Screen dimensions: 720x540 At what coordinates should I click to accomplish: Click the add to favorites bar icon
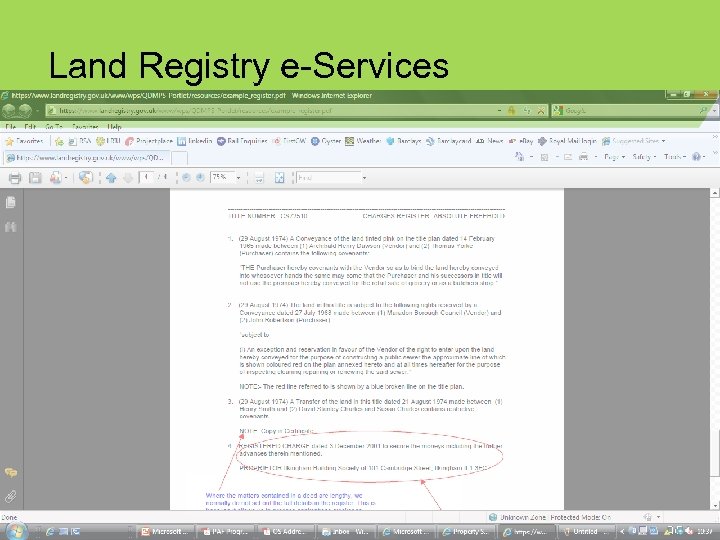pyautogui.click(x=59, y=141)
